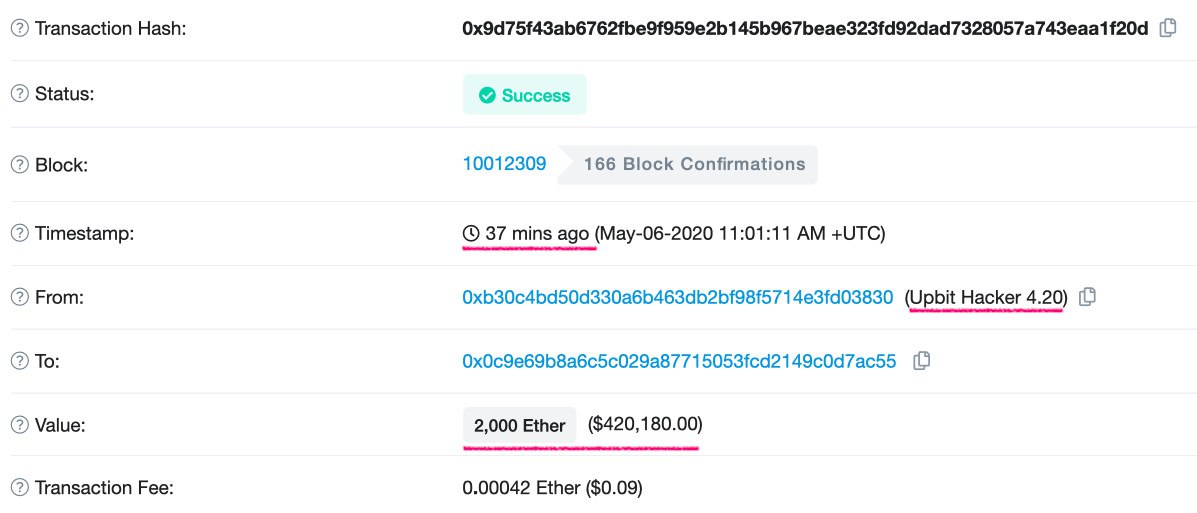This screenshot has width=1197, height=513.
Task: Click the Upbit Hacker 4.20 label
Action: (986, 297)
